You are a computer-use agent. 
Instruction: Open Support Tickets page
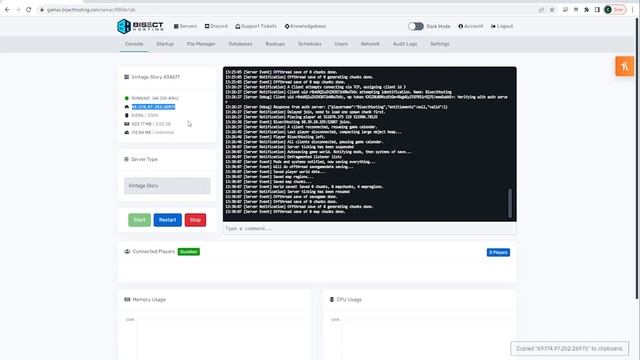(x=256, y=26)
